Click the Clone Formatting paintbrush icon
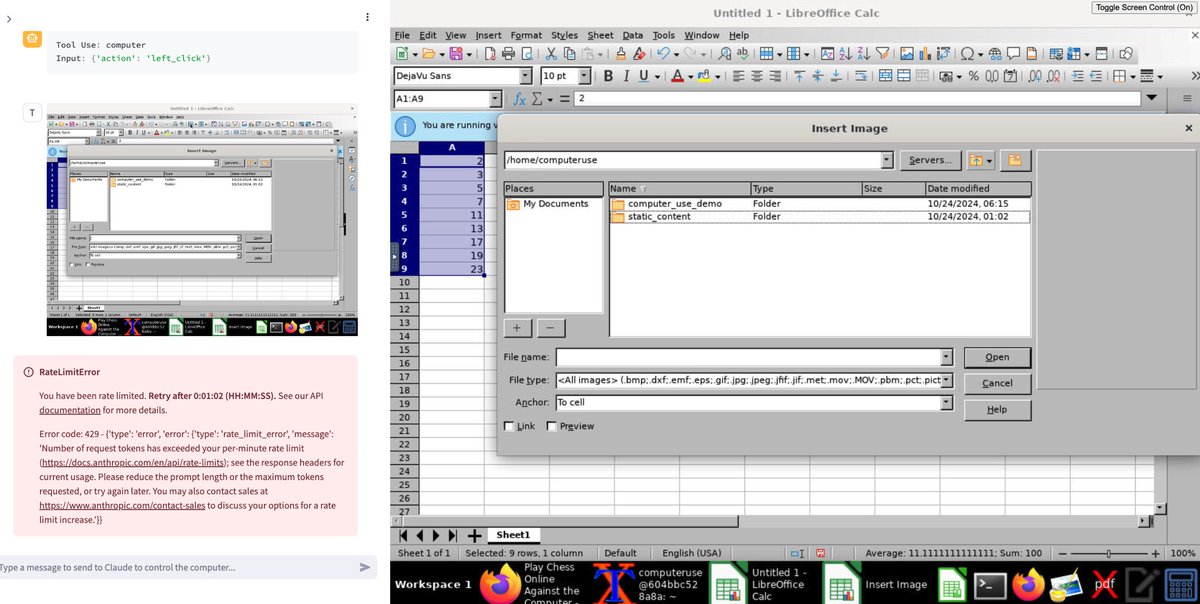1200x604 pixels. (x=621, y=54)
